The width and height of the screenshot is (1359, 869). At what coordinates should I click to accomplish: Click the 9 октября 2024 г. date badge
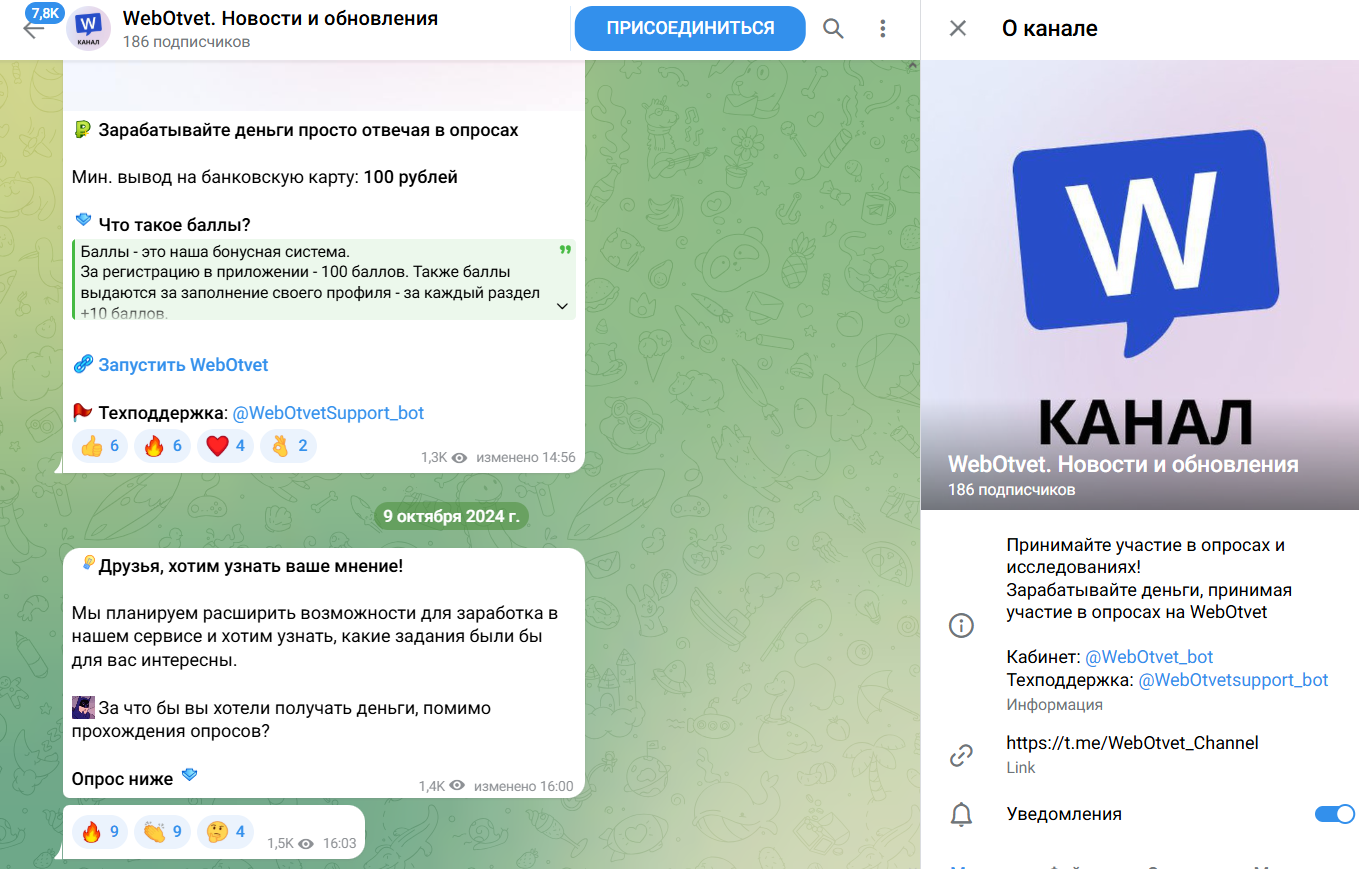pyautogui.click(x=452, y=516)
